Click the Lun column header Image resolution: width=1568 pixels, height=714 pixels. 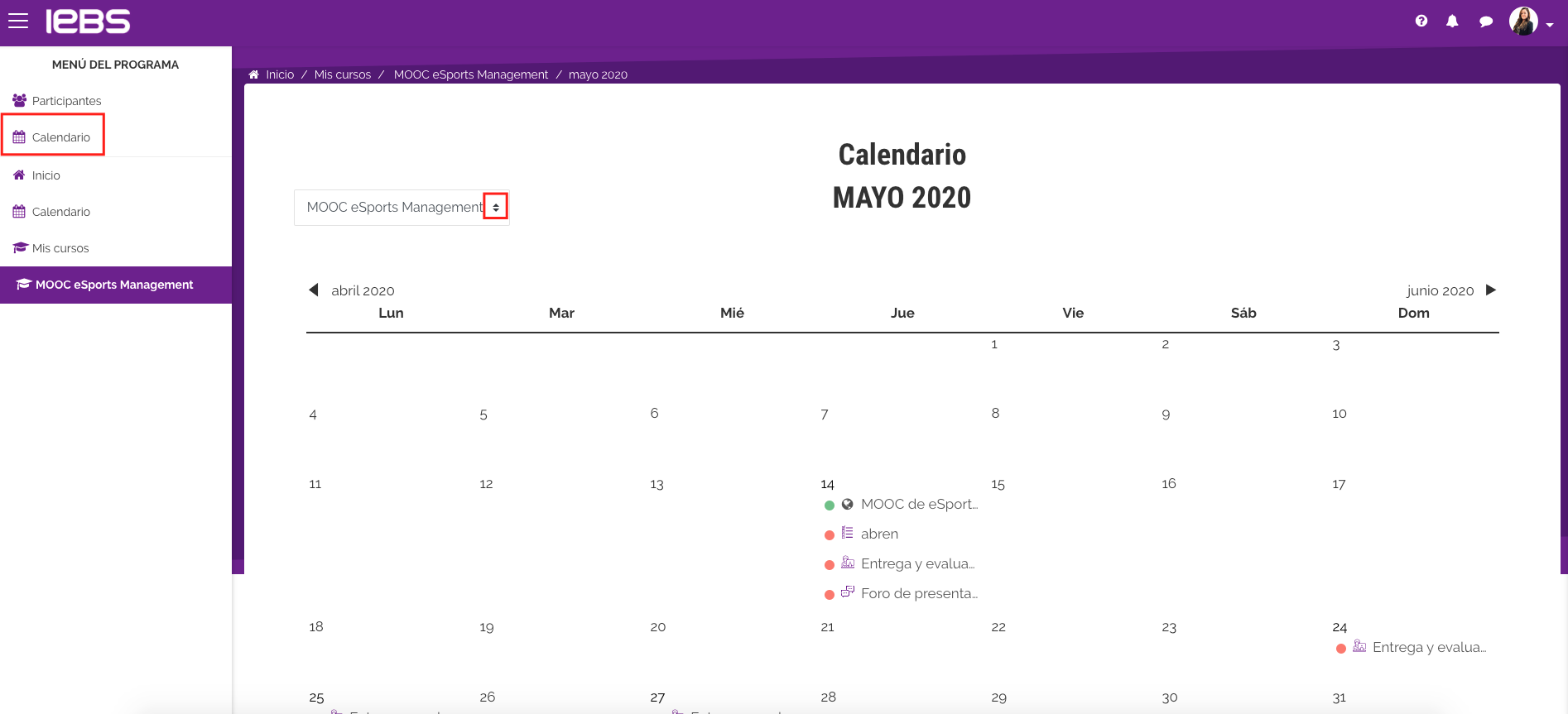coord(391,313)
